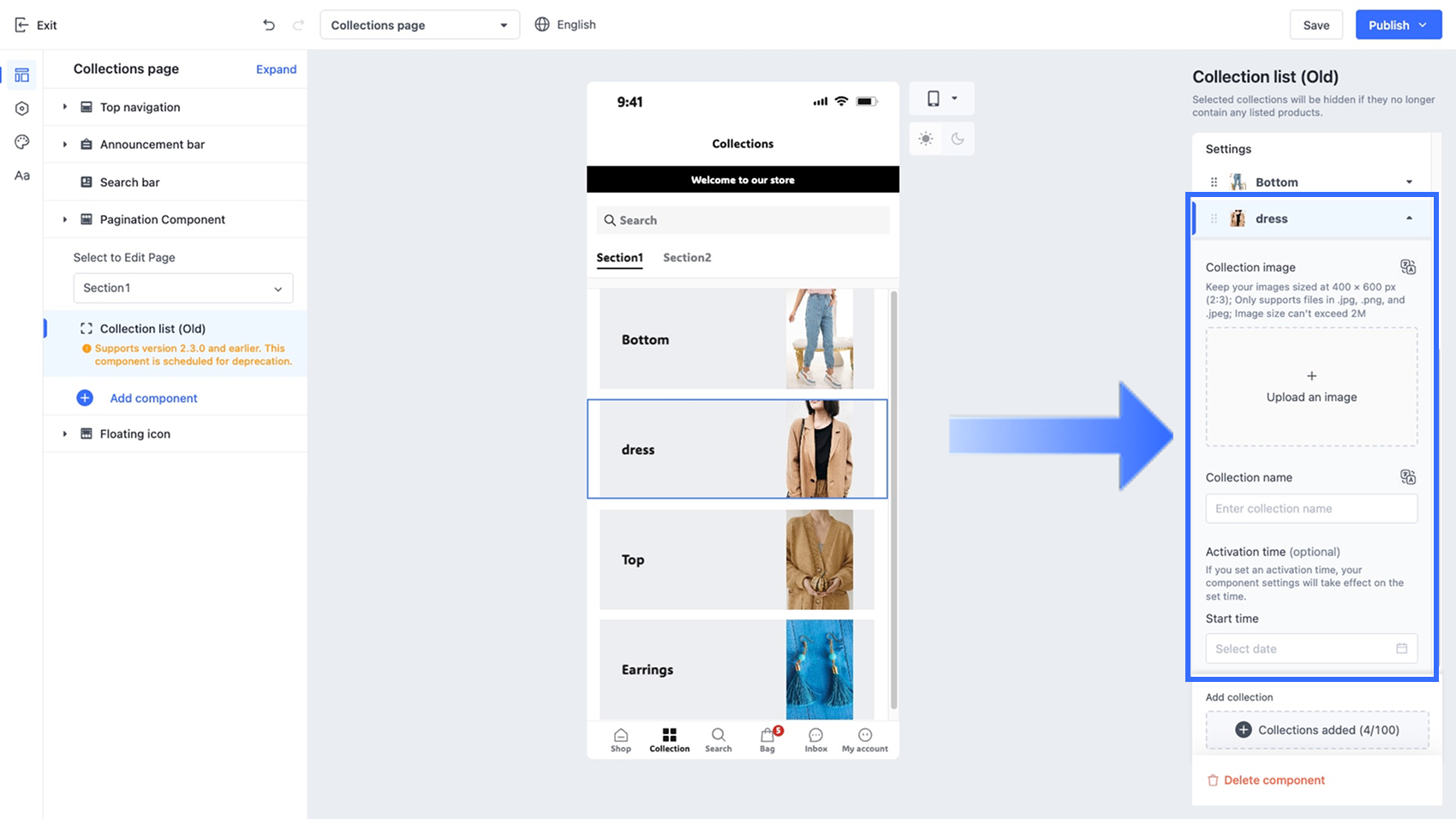The width and height of the screenshot is (1456, 819).
Task: Click the calendar icon in Start time
Action: click(1402, 649)
